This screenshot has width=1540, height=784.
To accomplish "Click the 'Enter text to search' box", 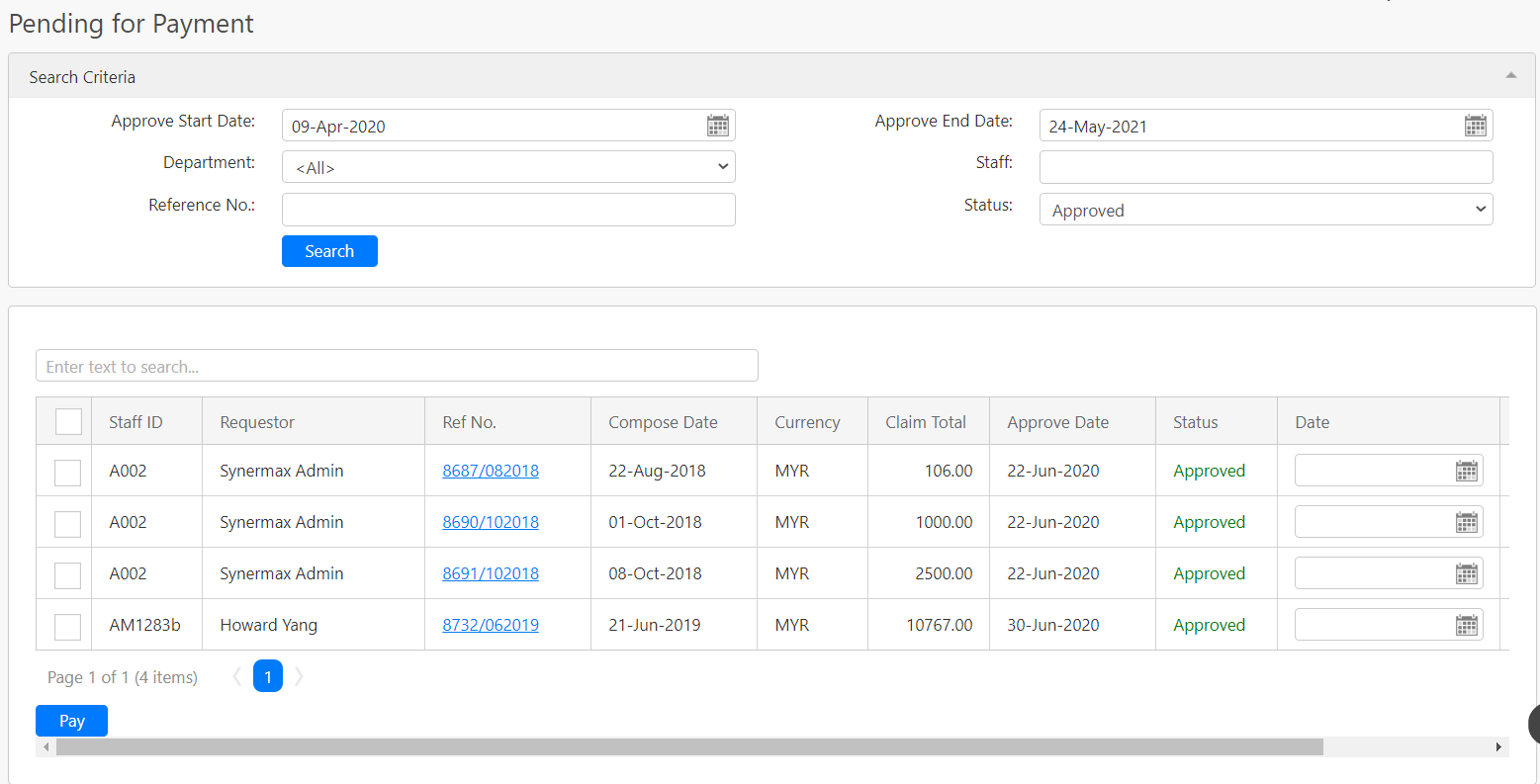I will click(x=397, y=366).
